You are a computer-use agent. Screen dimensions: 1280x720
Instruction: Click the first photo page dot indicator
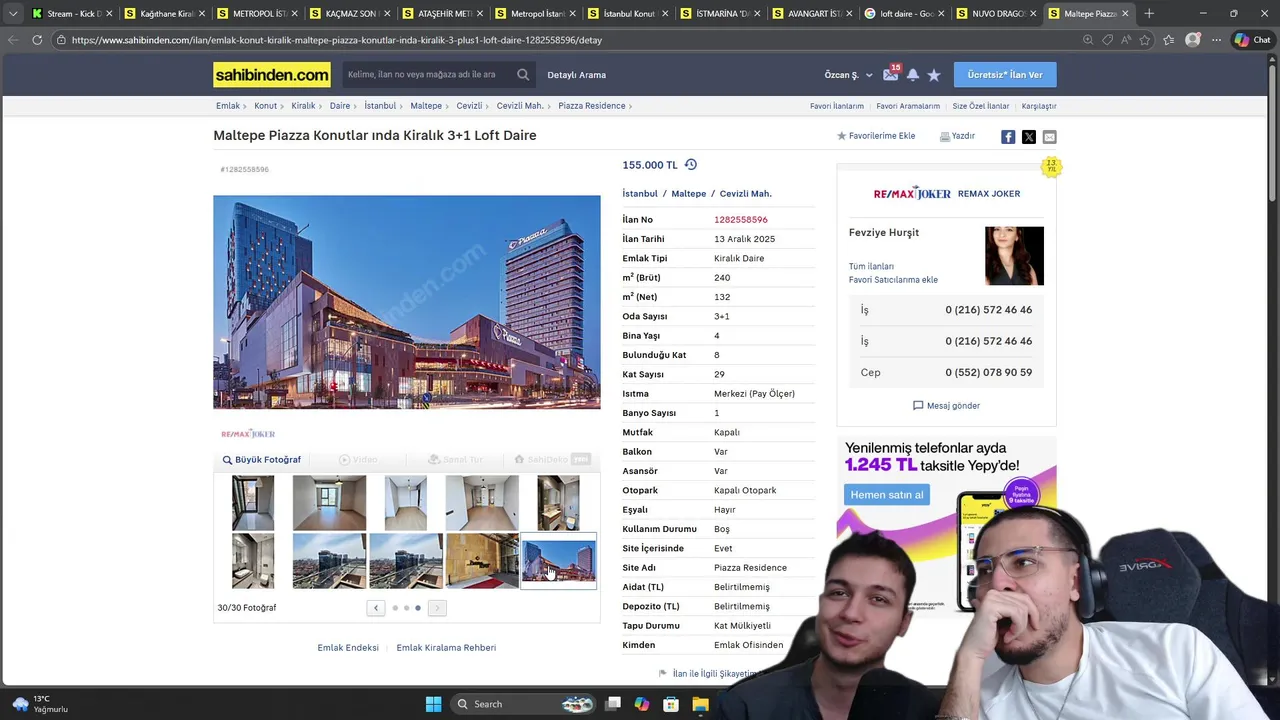tap(395, 608)
